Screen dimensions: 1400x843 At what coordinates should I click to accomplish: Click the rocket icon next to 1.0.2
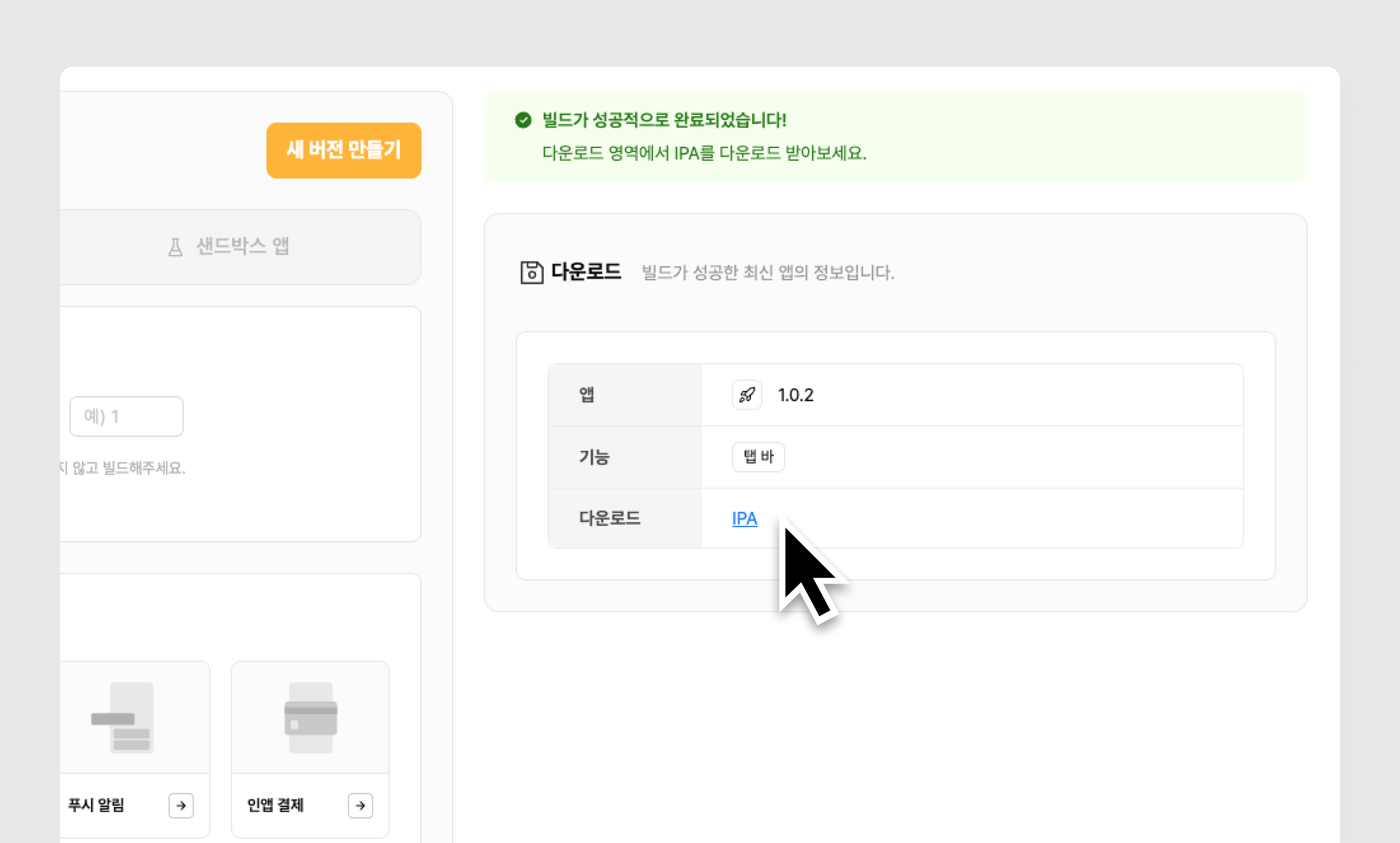(747, 395)
